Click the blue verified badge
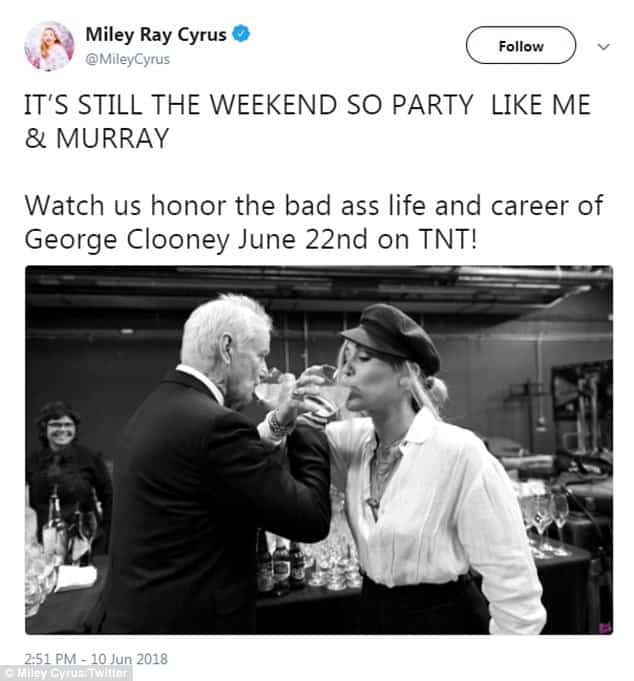 click(x=240, y=36)
